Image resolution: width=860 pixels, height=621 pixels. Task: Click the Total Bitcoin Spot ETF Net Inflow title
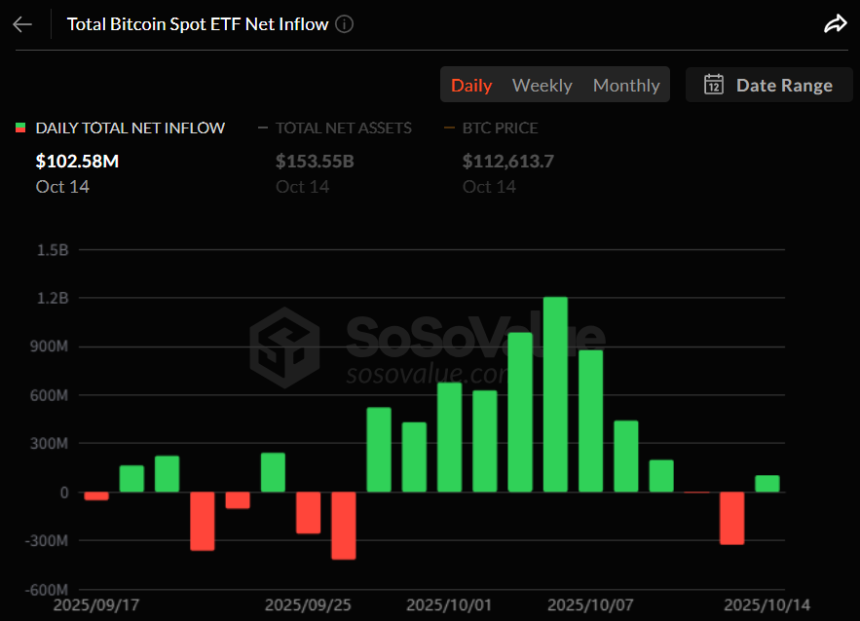197,24
